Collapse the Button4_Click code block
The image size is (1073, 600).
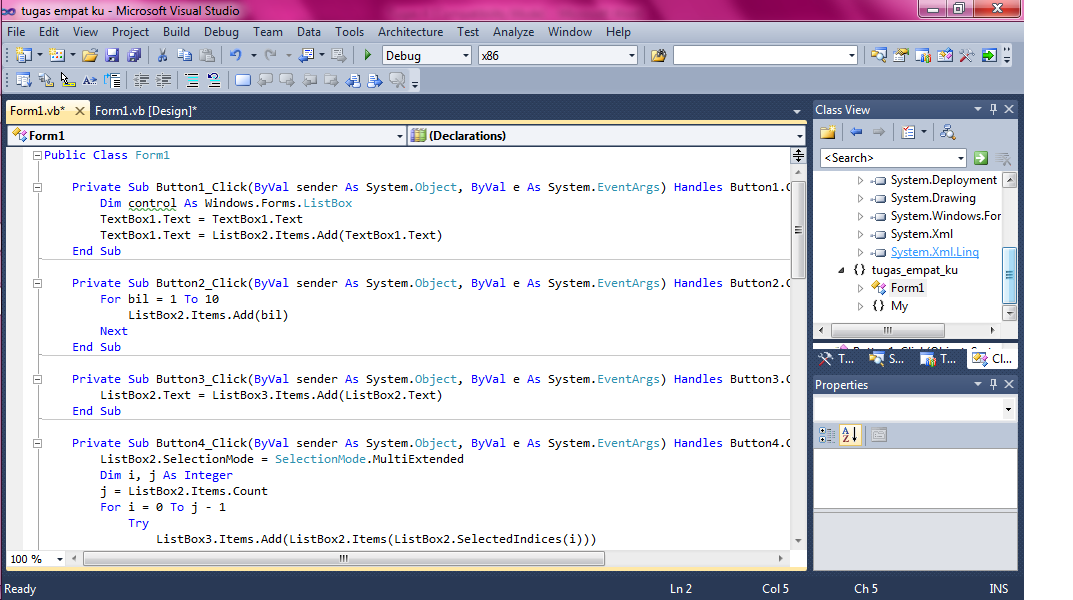[x=38, y=443]
